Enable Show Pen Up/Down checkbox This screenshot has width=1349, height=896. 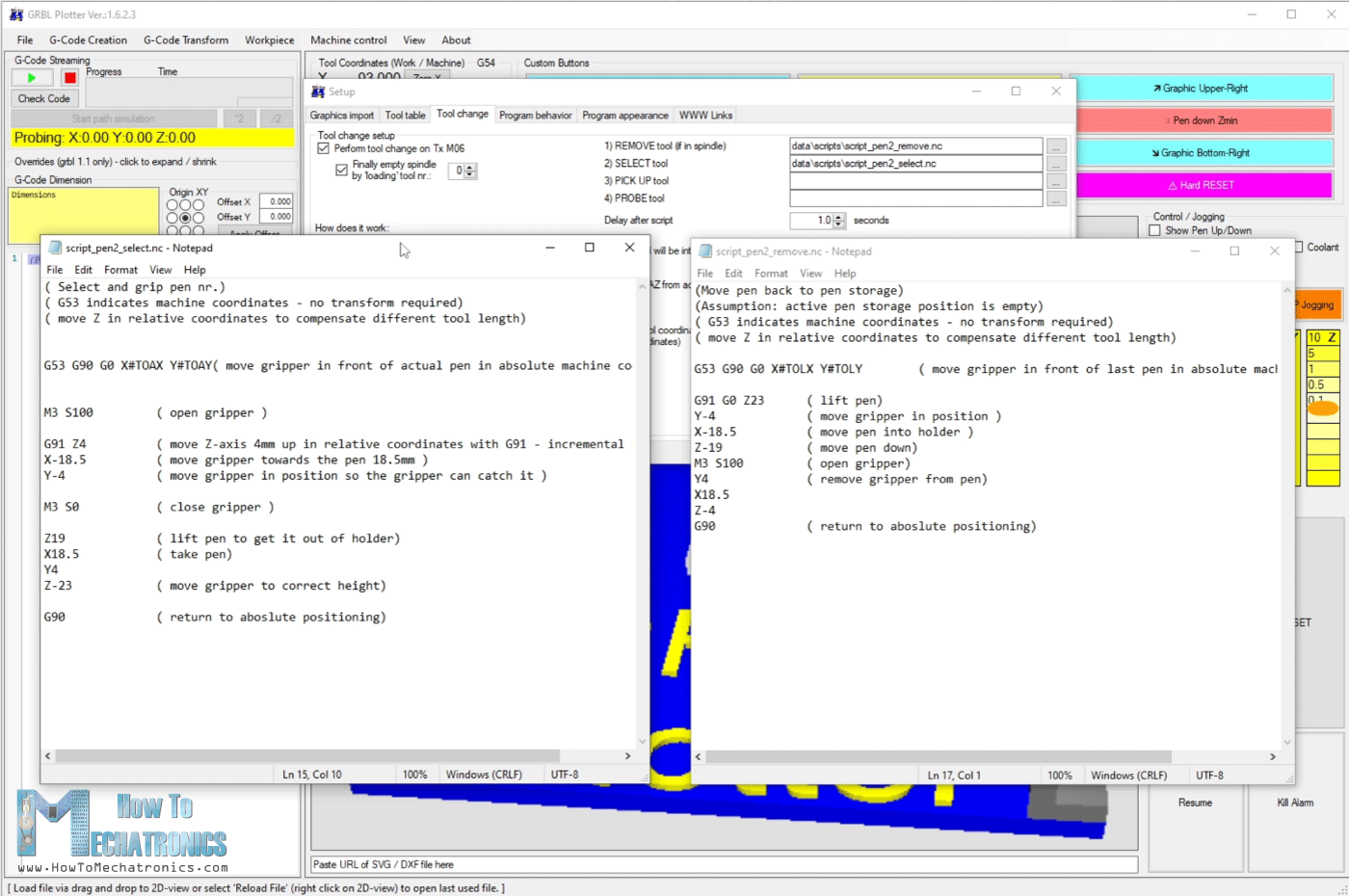coord(1154,231)
